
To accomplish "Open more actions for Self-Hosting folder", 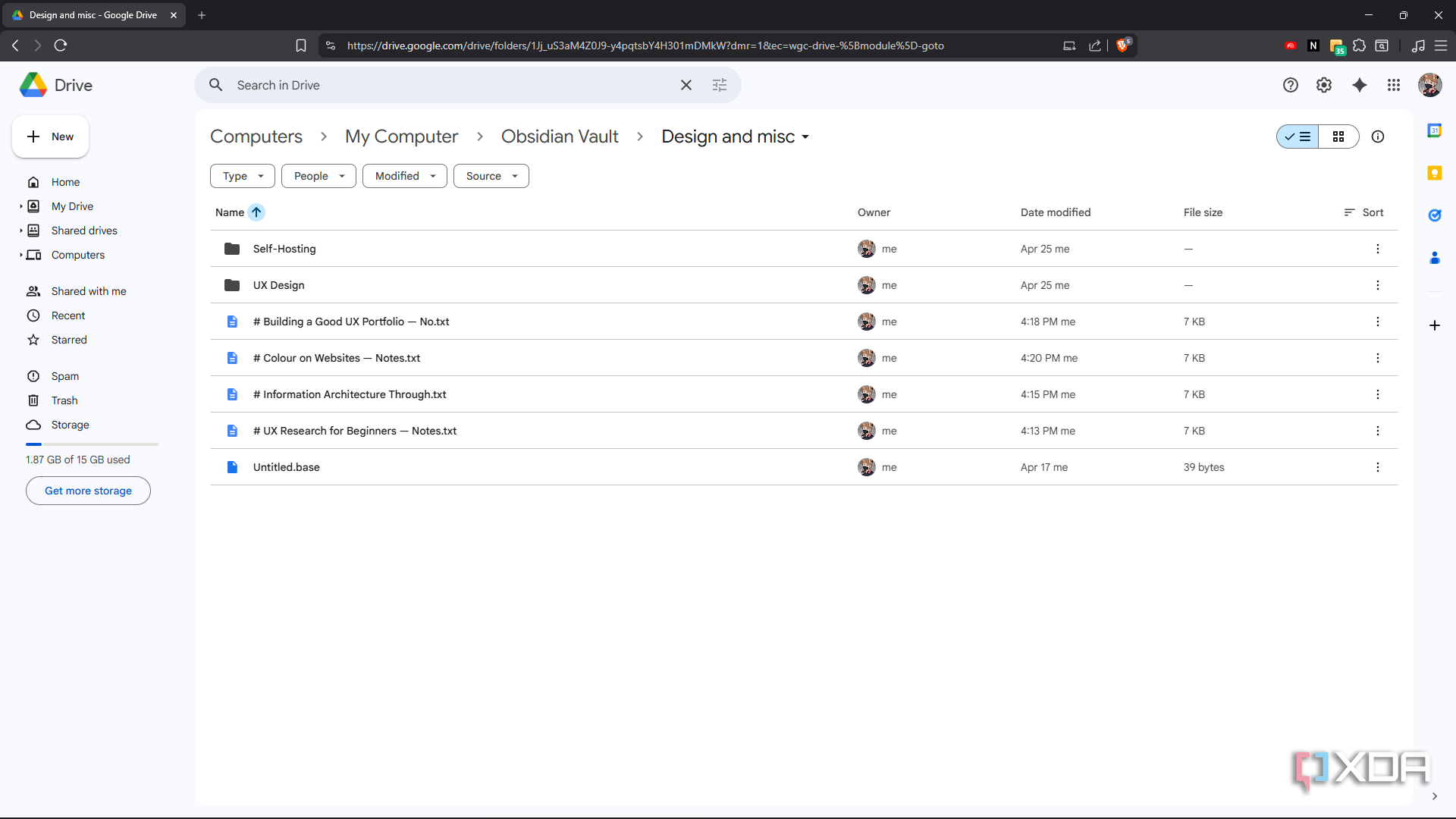I will pyautogui.click(x=1378, y=249).
